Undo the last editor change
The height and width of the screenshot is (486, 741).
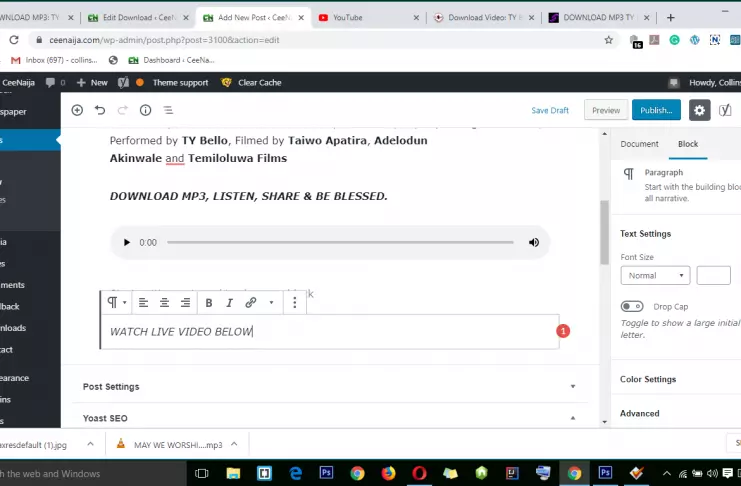pos(100,110)
